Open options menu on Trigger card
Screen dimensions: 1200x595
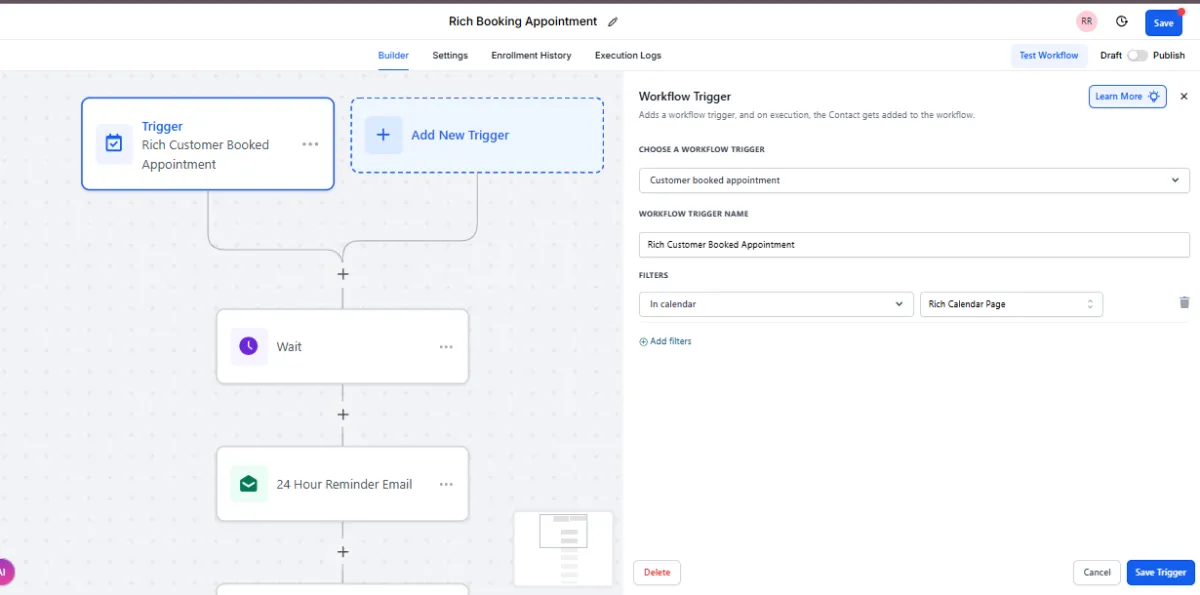pos(310,144)
